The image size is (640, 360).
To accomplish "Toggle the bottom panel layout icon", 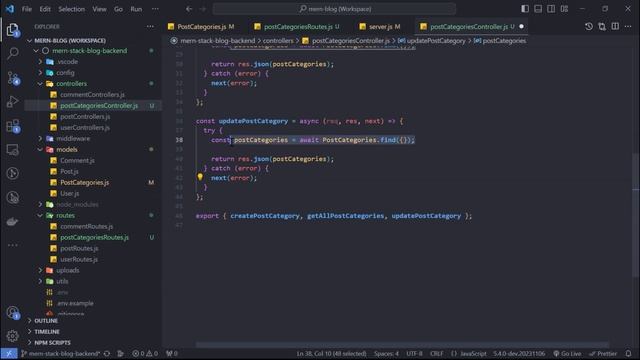I will [538, 9].
